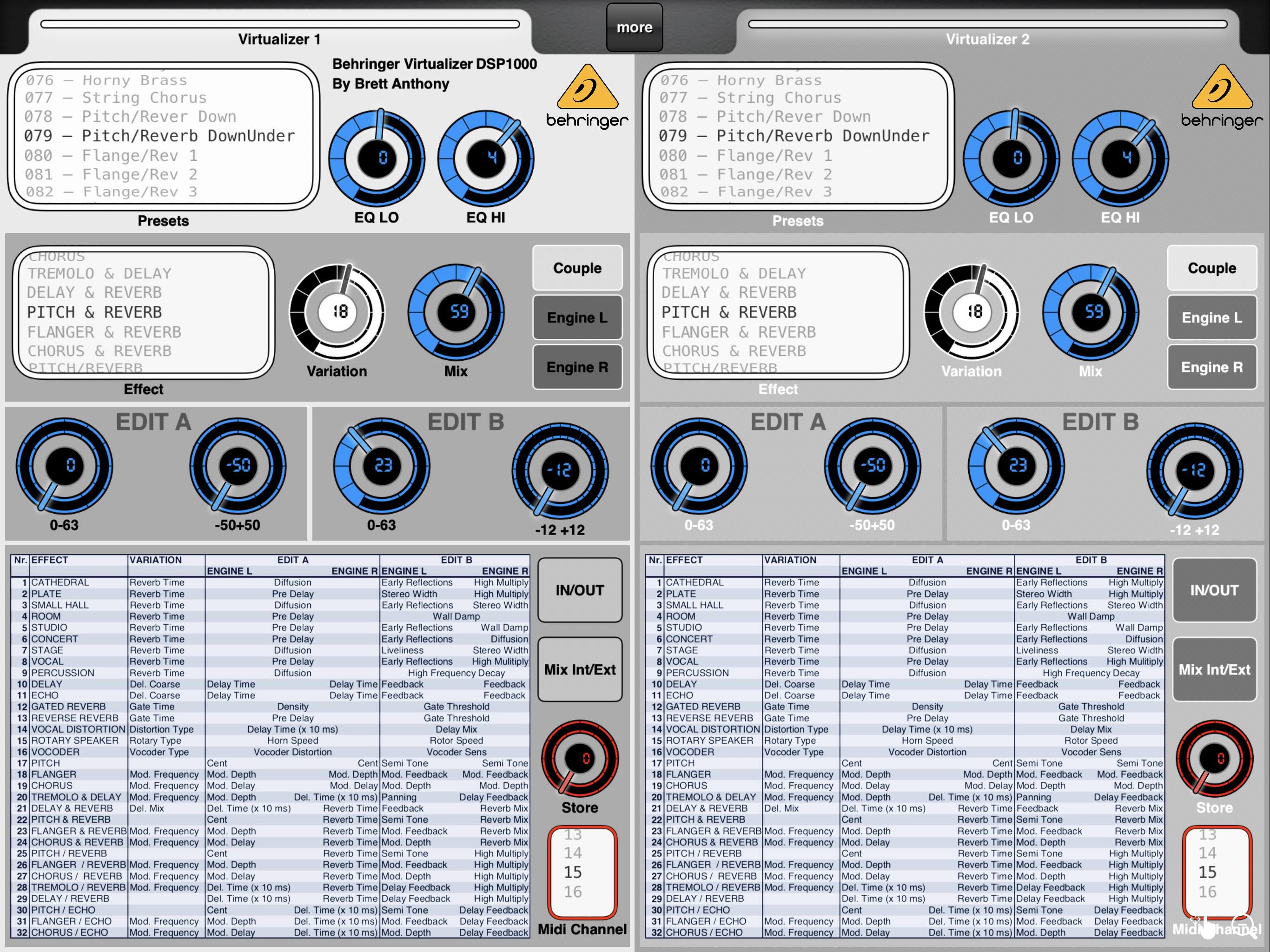Click the Behringer logo in Virtualizer 1
The image size is (1270, 952).
[x=587, y=97]
